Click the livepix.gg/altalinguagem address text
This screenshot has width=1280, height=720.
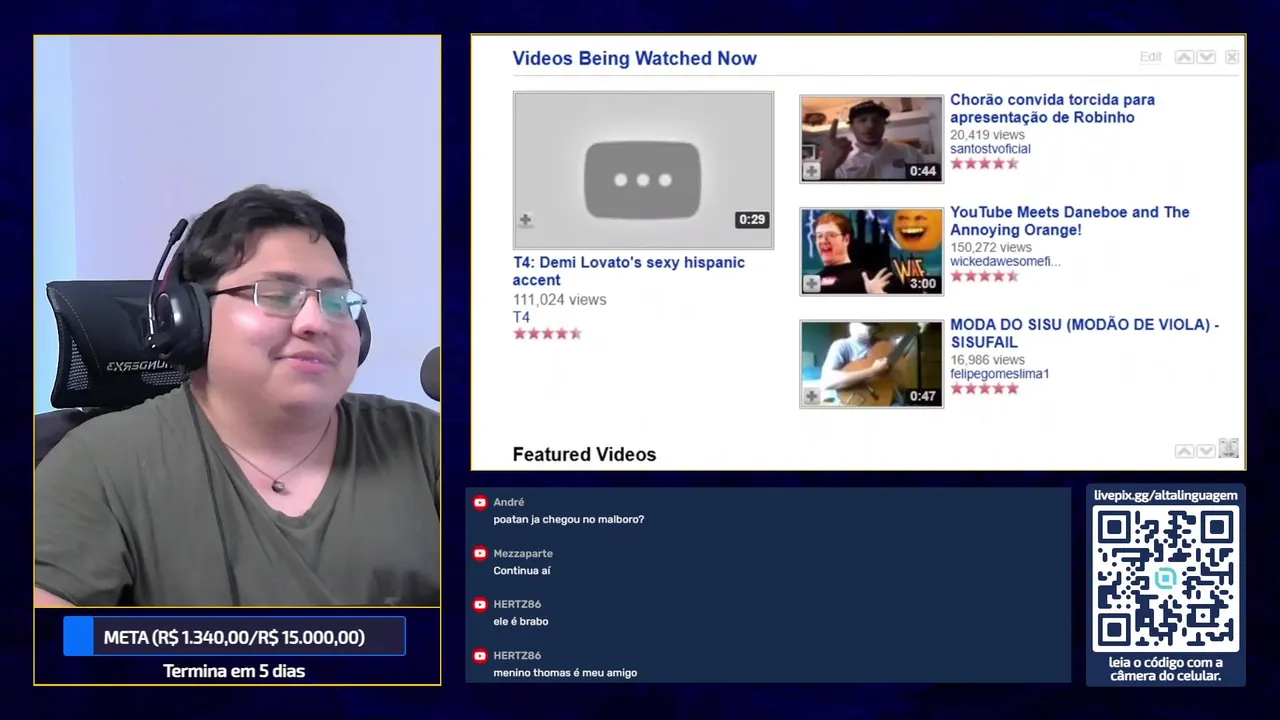(1166, 495)
